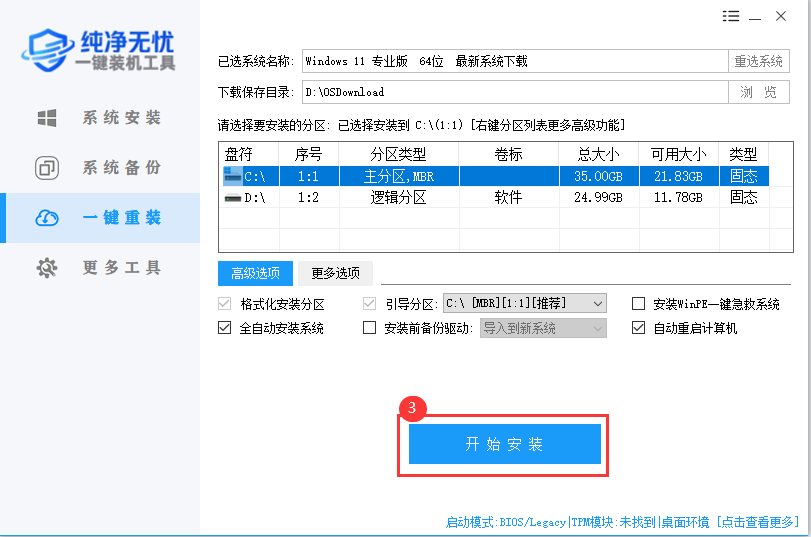This screenshot has height=537, width=811.
Task: Open the list menu icon in title bar
Action: pos(731,17)
